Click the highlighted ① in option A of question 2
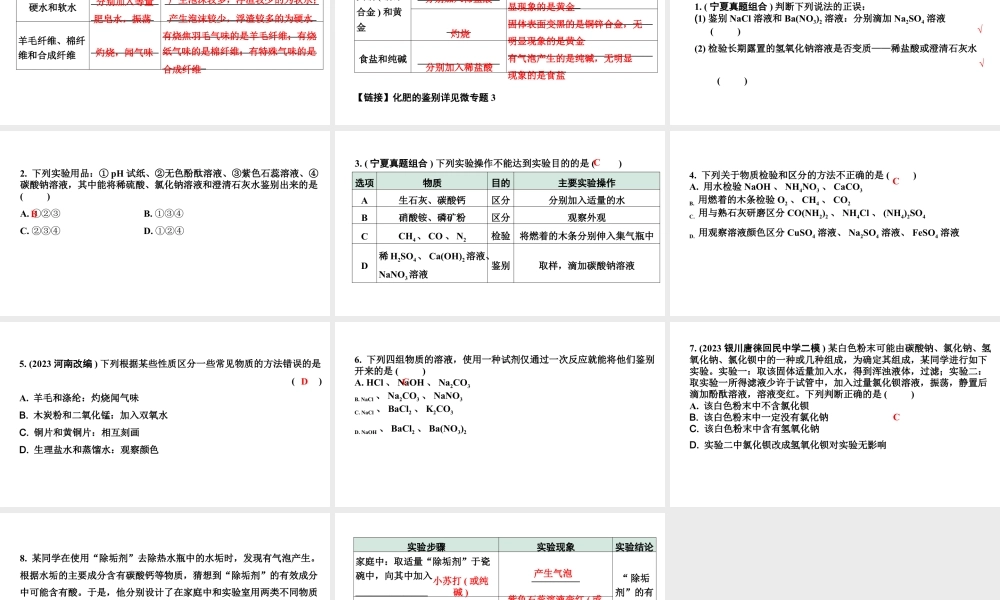The height and width of the screenshot is (600, 1000). (x=35, y=214)
